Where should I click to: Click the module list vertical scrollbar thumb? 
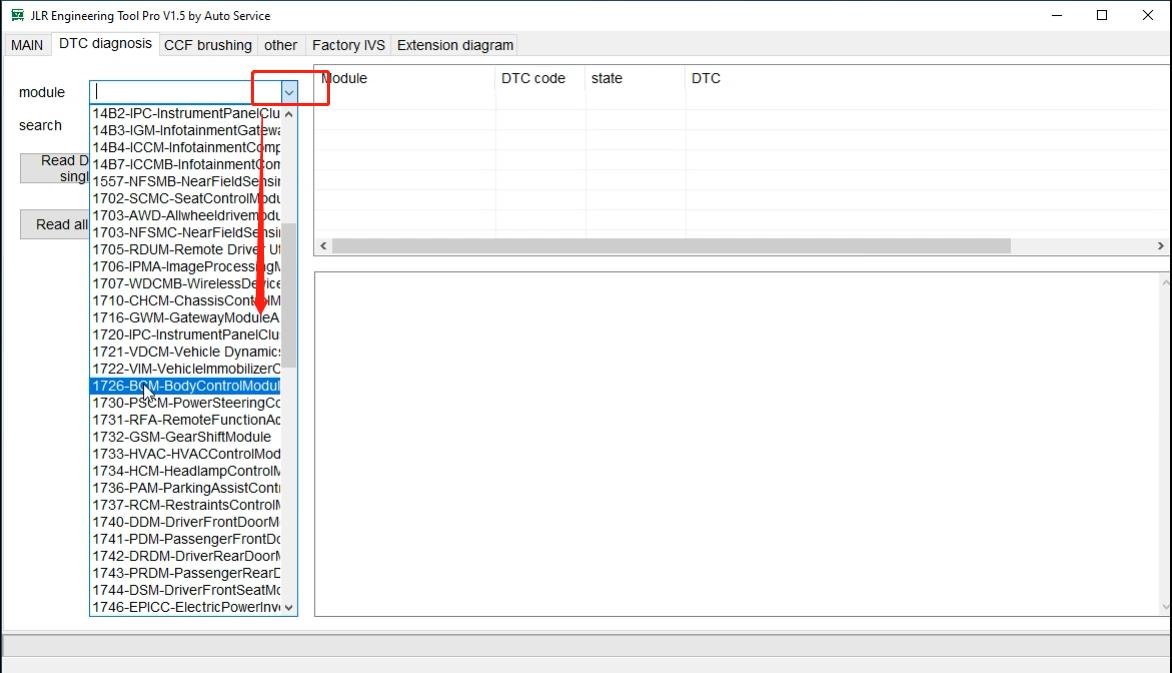pyautogui.click(x=289, y=295)
